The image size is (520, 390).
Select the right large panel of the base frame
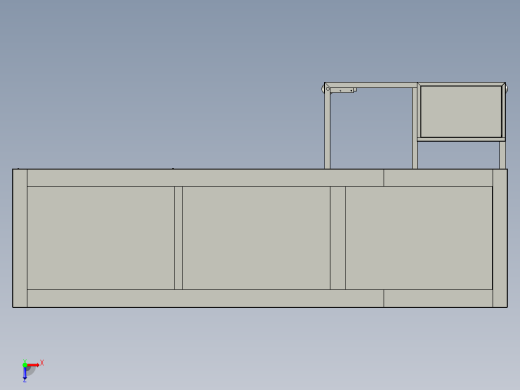click(x=419, y=238)
